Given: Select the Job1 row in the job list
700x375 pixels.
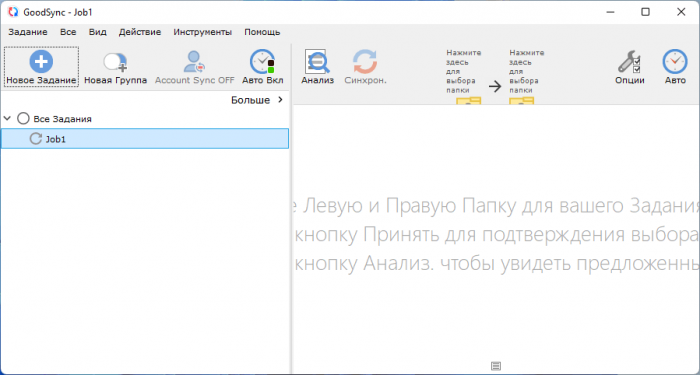Looking at the screenshot, I should 145,139.
